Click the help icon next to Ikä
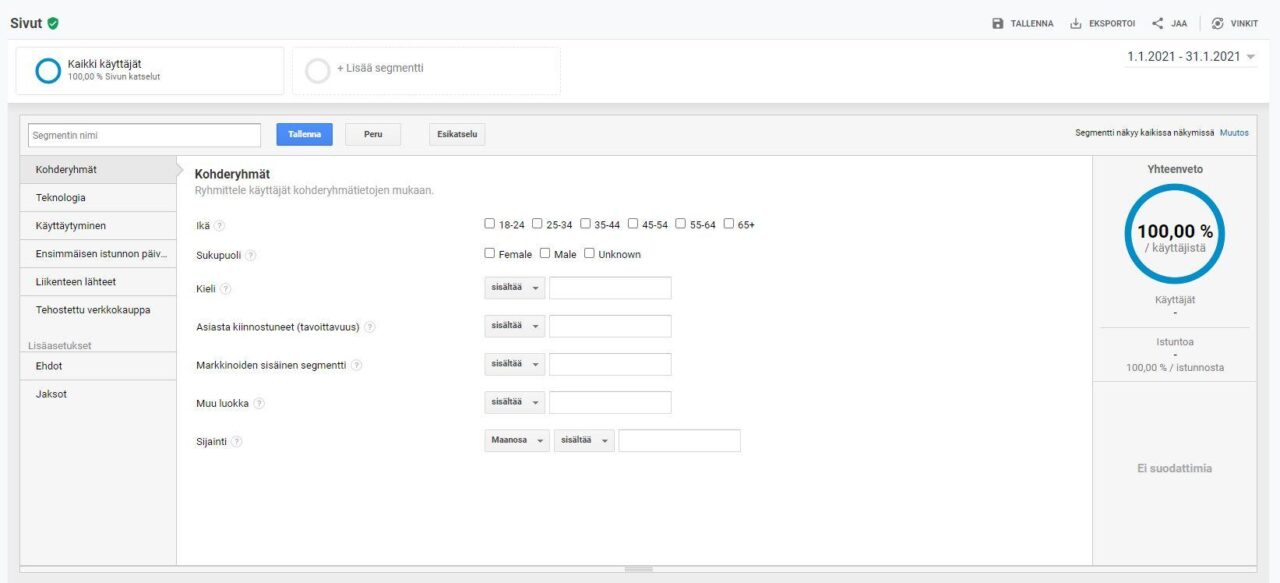1280x583 pixels. pos(220,226)
